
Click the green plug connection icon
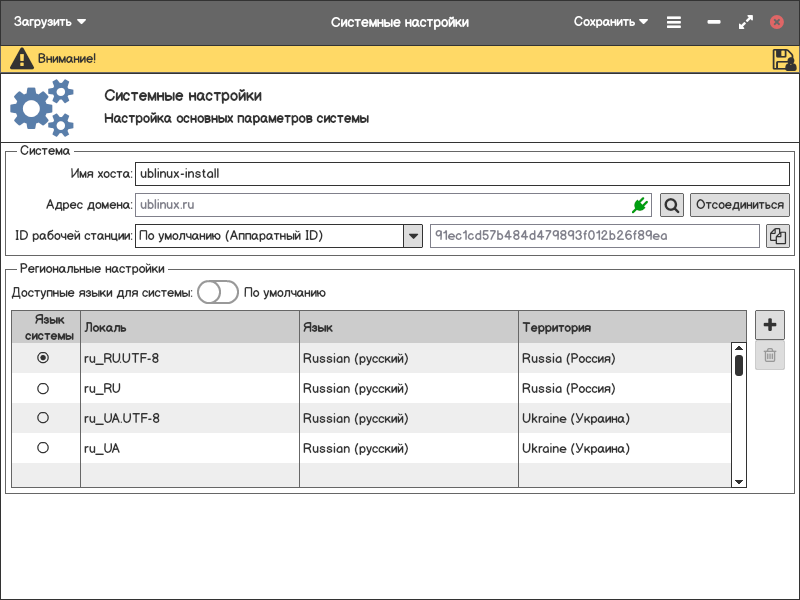pos(640,205)
